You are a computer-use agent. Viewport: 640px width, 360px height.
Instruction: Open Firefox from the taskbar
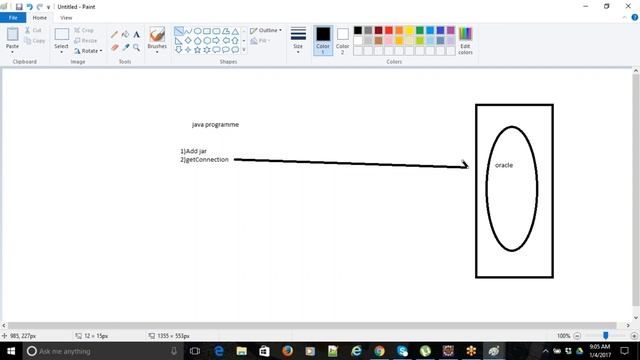287,351
